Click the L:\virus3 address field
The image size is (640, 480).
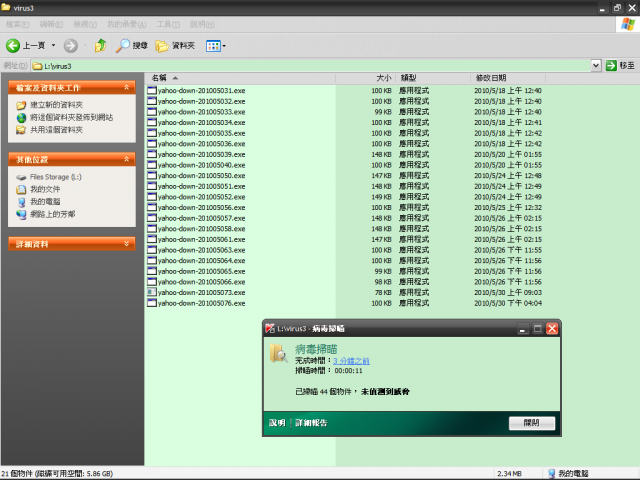pos(310,66)
